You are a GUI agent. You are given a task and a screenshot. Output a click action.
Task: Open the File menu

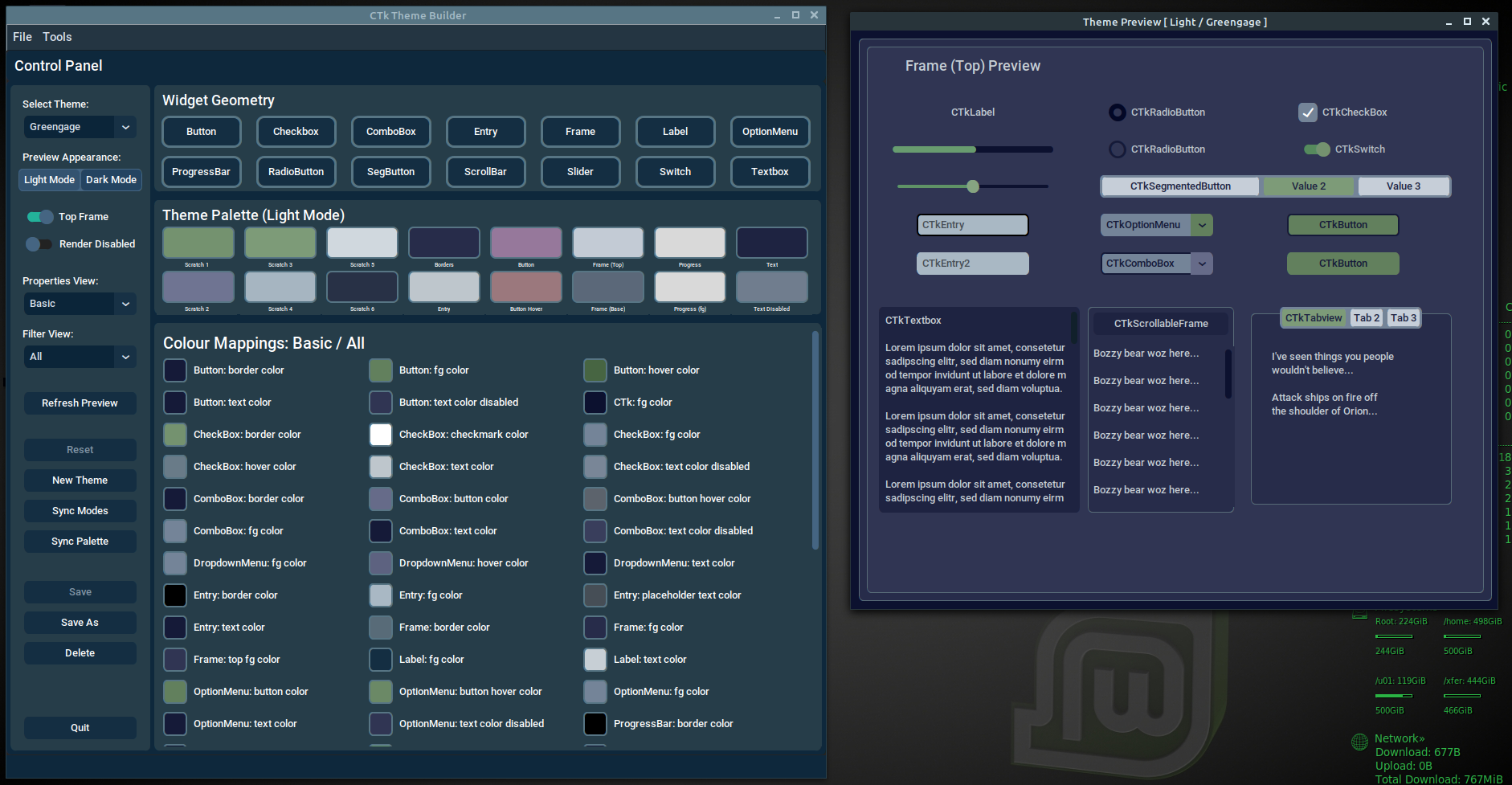[x=22, y=37]
